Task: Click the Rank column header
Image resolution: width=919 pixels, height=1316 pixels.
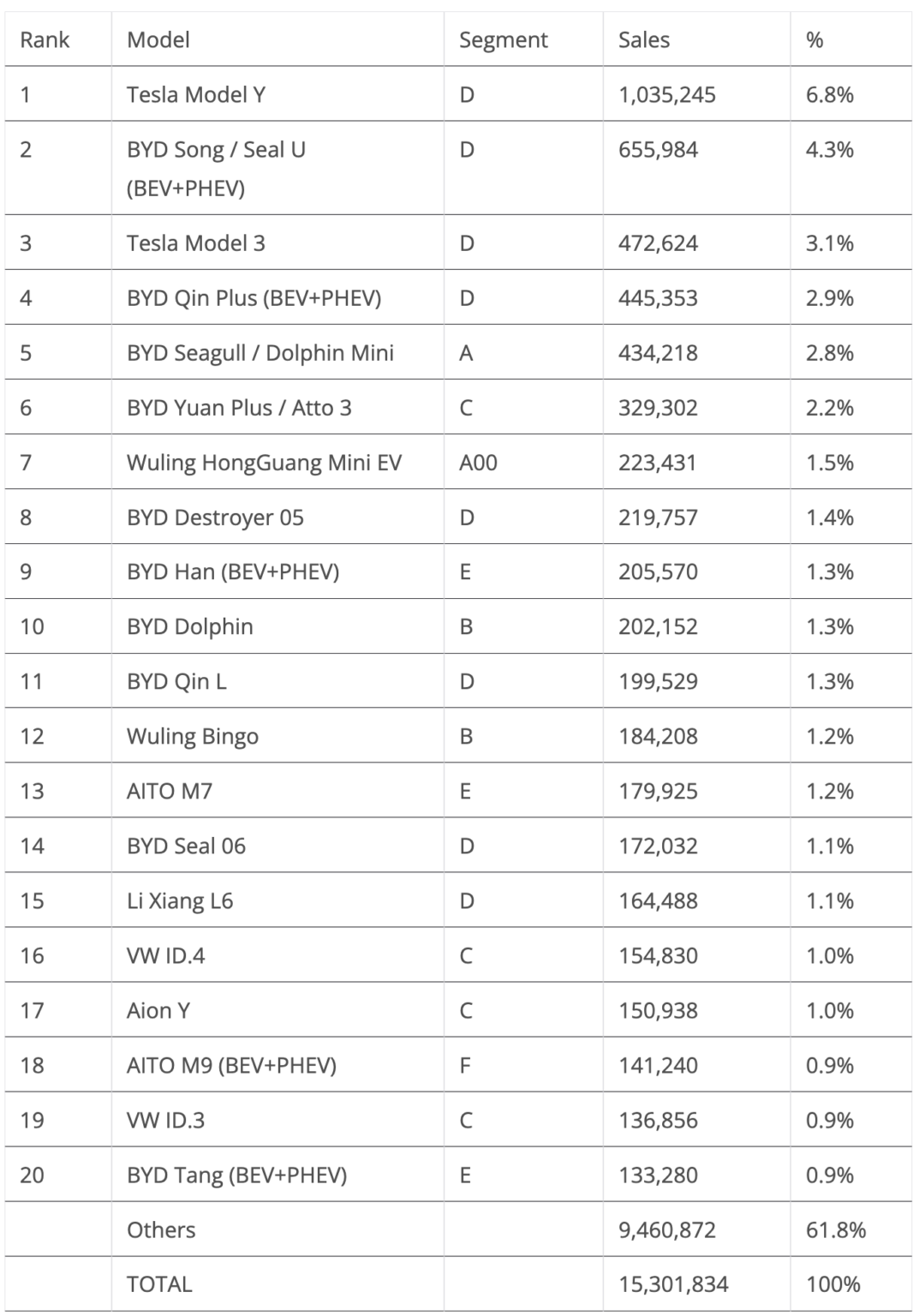Action: point(45,39)
